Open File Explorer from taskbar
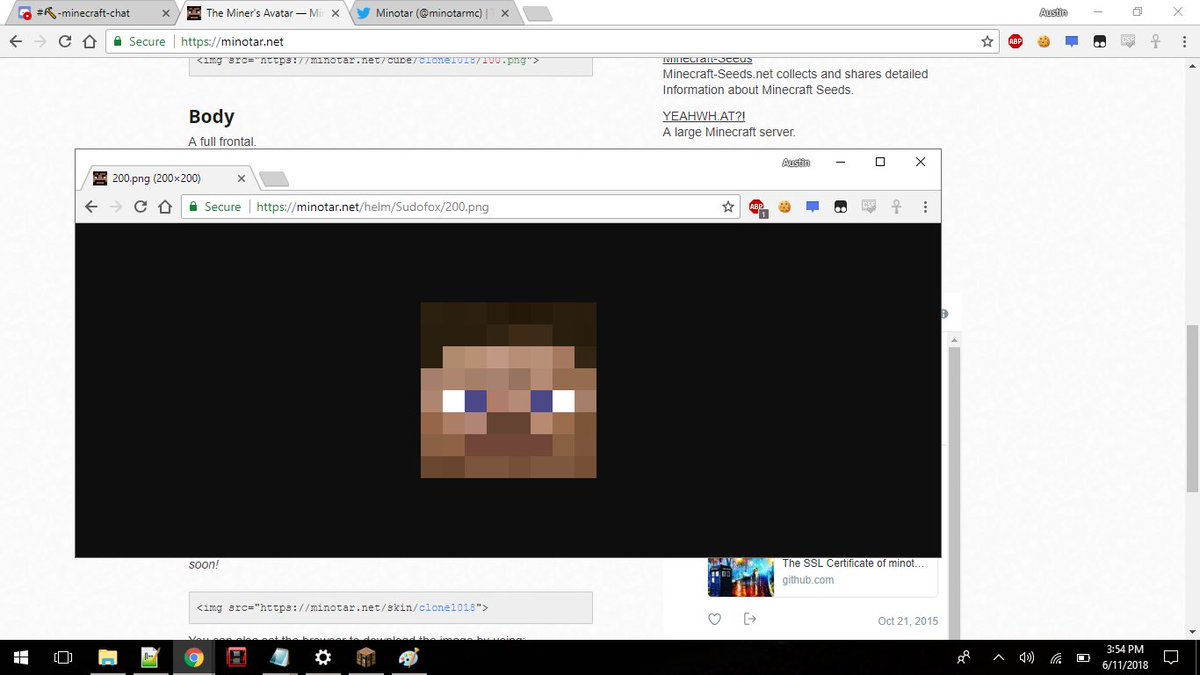The width and height of the screenshot is (1200, 675). click(x=108, y=658)
